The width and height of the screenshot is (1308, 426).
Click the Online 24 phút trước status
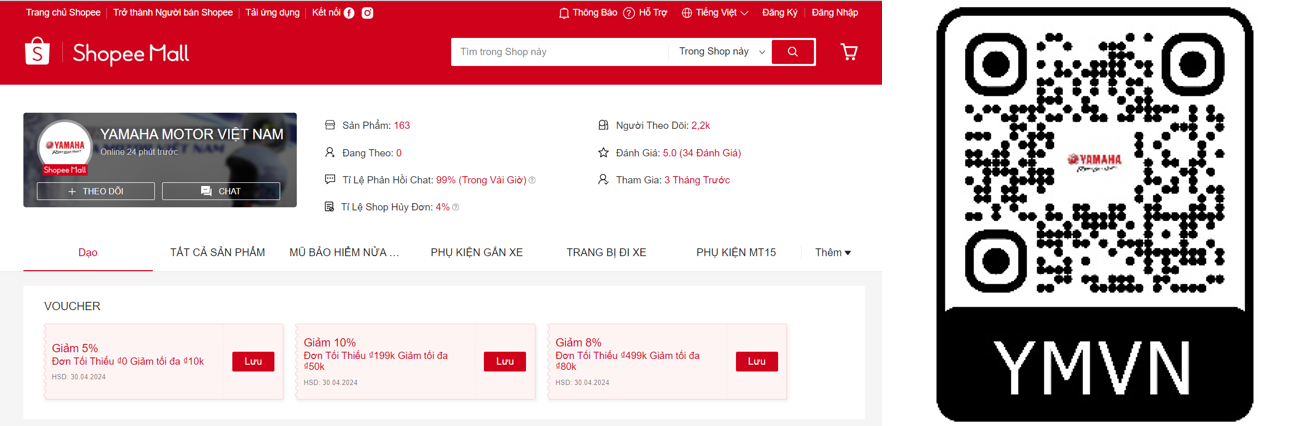[139, 152]
